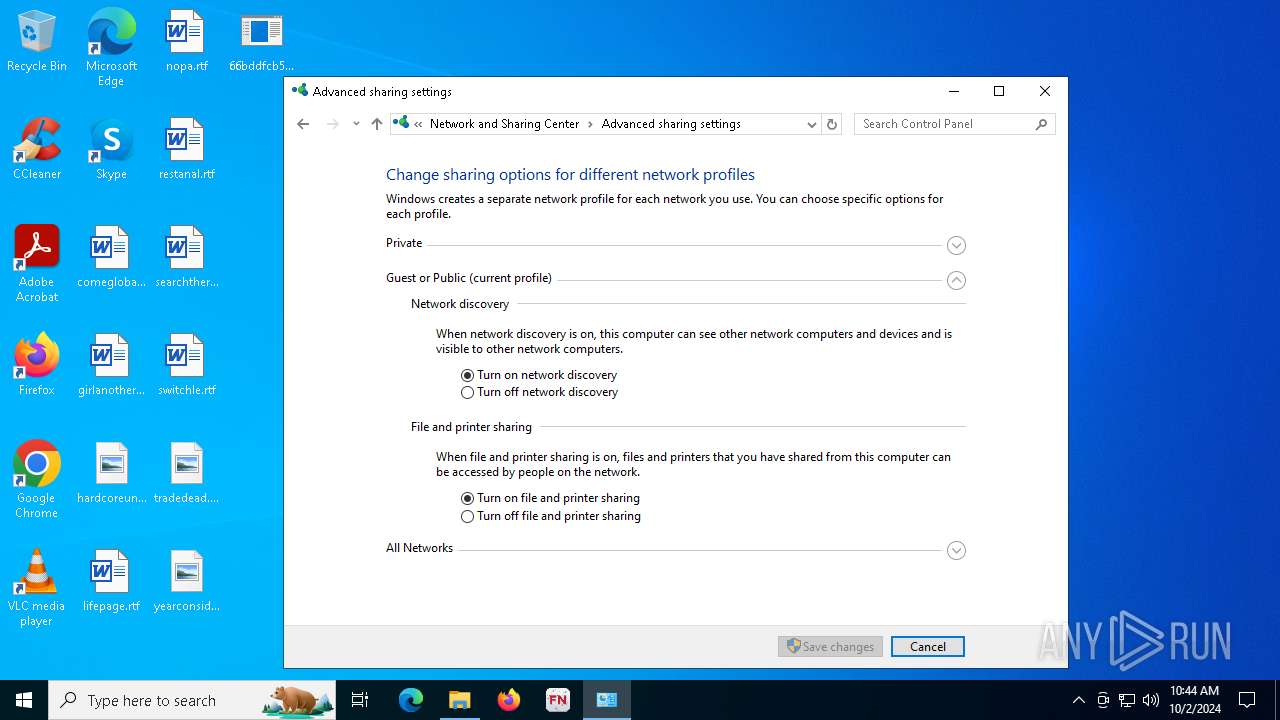Select Turn on network discovery
The height and width of the screenshot is (720, 1280).
pyautogui.click(x=539, y=375)
